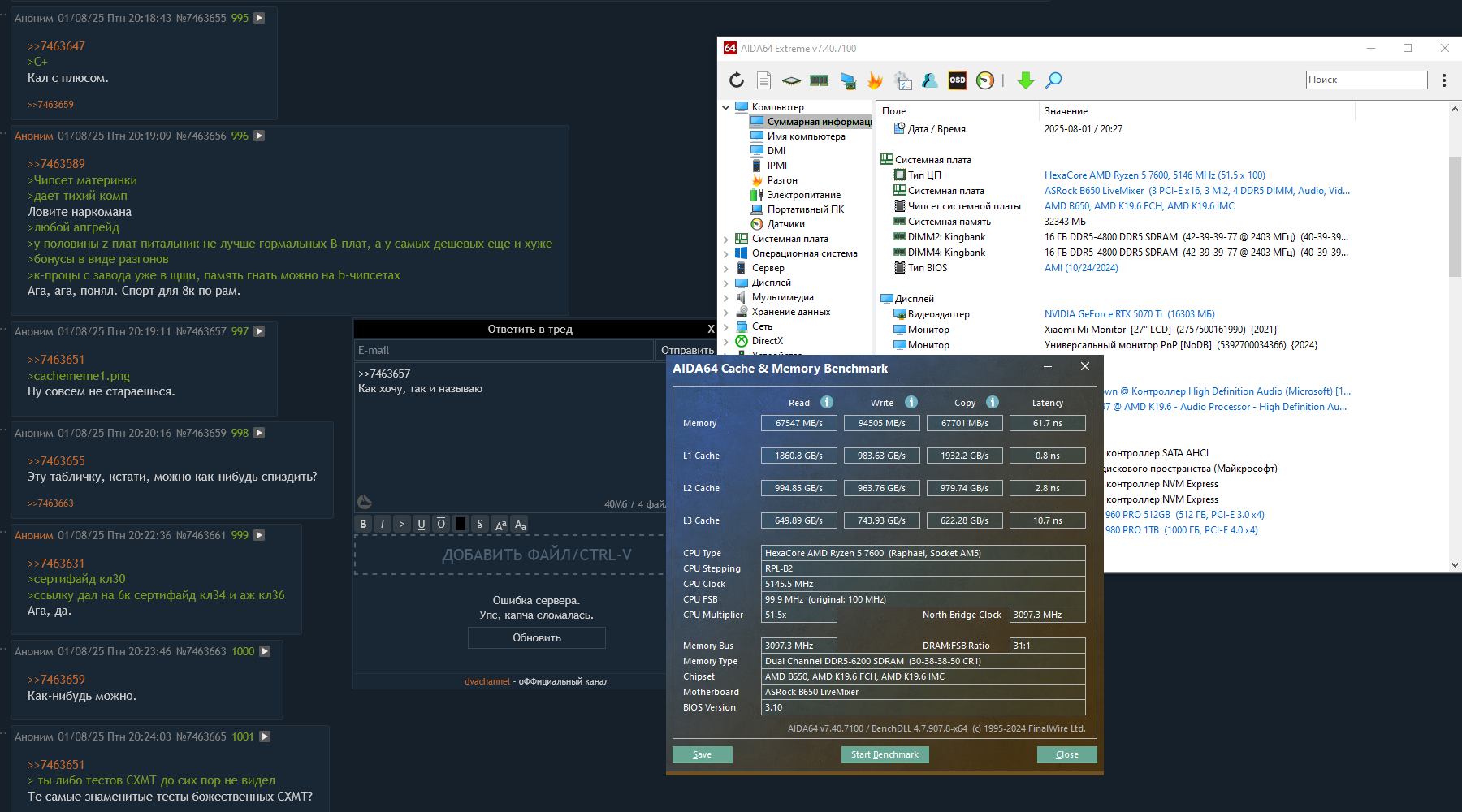
Task: Insert quote mark with the > button
Action: pyautogui.click(x=402, y=524)
